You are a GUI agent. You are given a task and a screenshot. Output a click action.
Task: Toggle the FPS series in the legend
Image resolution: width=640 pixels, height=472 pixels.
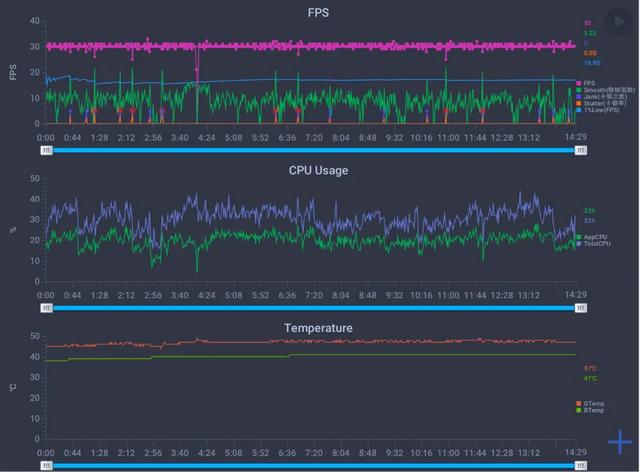click(x=586, y=83)
